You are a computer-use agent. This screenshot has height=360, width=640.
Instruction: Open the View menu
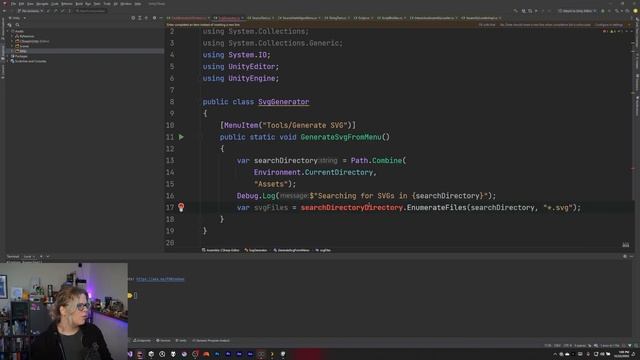pyautogui.click(x=30, y=4)
